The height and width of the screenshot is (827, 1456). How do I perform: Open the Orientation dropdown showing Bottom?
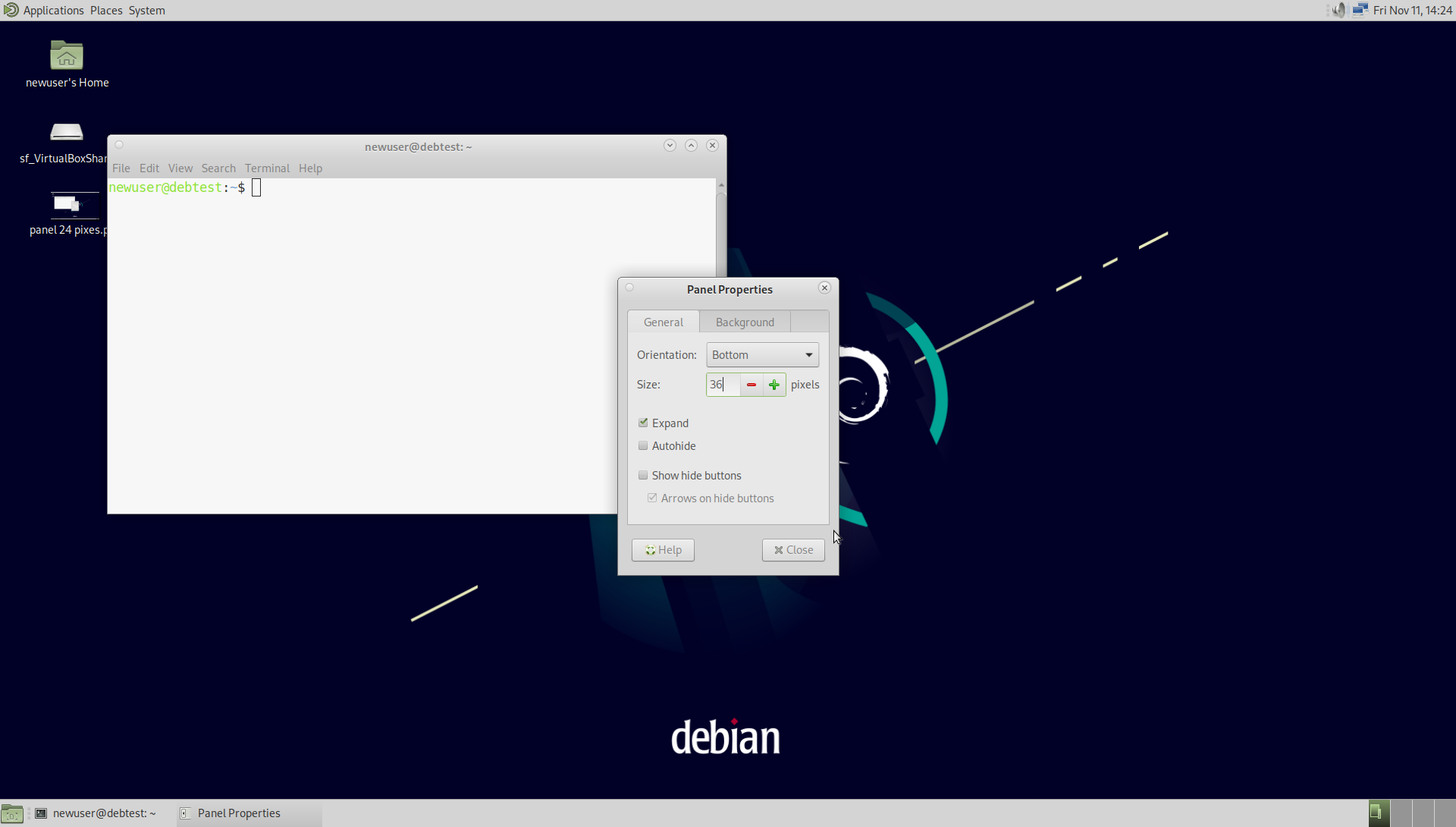(762, 354)
